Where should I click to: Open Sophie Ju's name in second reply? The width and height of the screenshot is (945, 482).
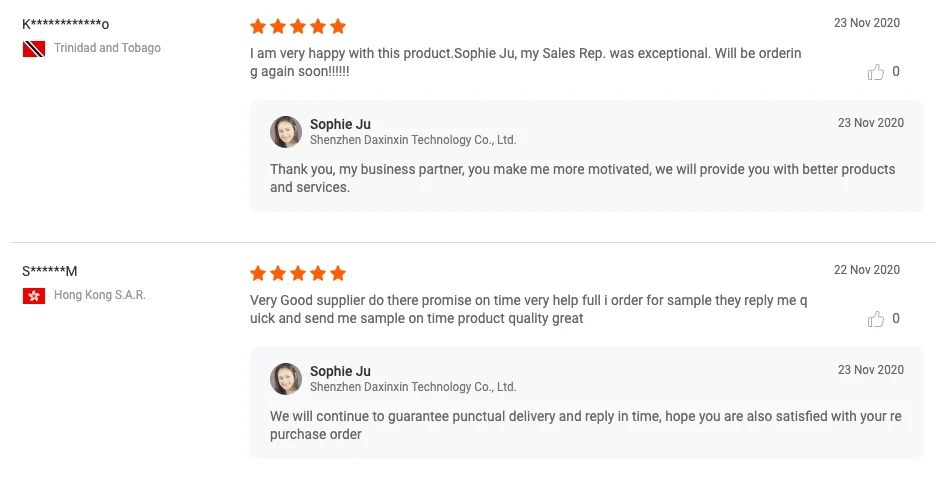(340, 371)
